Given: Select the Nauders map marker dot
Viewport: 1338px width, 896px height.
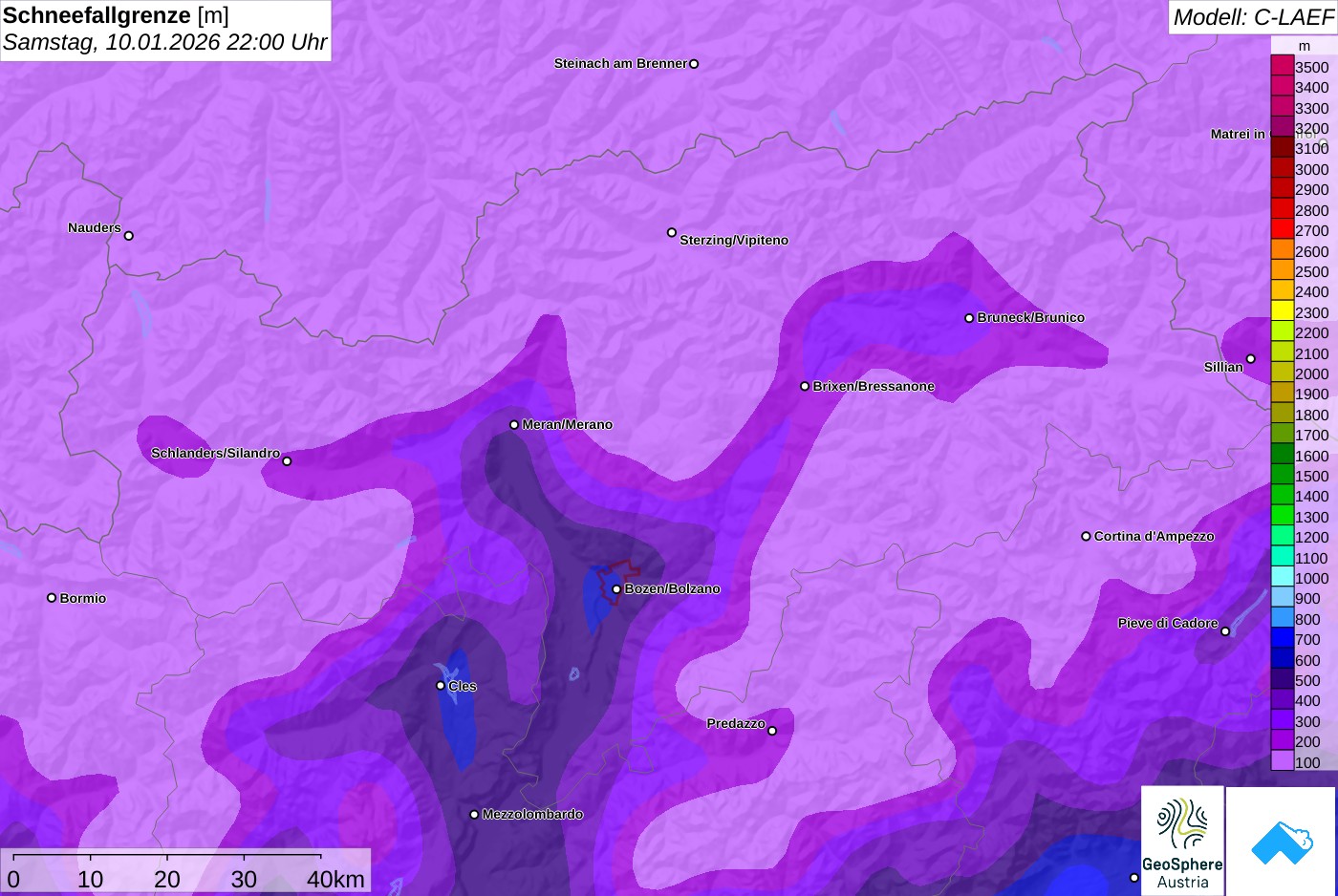Looking at the screenshot, I should point(129,236).
